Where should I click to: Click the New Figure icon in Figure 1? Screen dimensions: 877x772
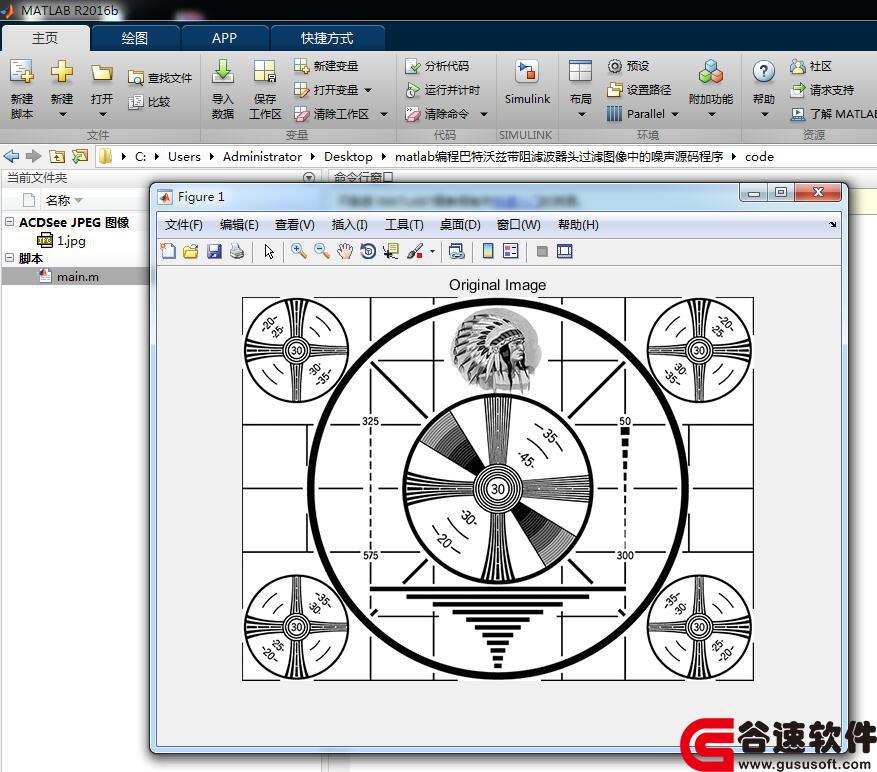click(168, 251)
